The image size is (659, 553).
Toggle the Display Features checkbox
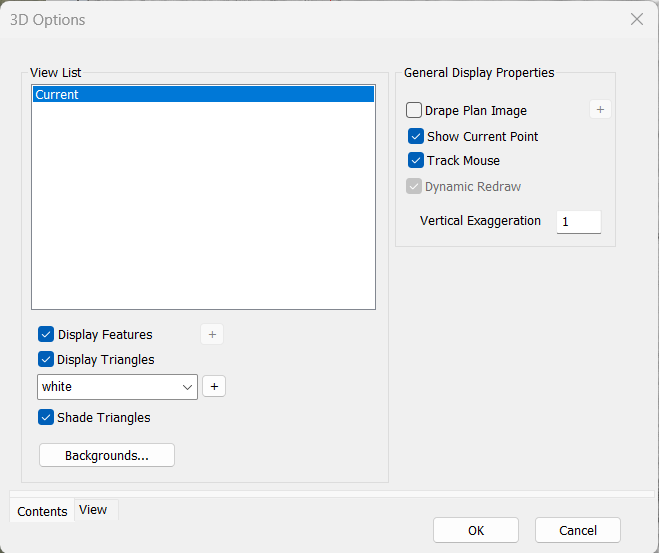tap(46, 334)
